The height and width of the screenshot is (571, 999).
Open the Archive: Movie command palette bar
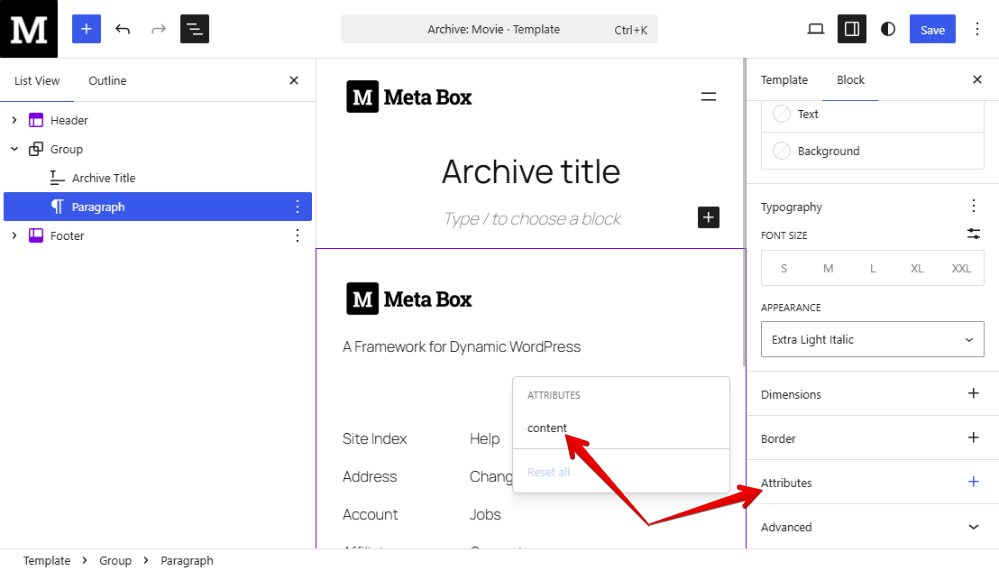click(499, 29)
